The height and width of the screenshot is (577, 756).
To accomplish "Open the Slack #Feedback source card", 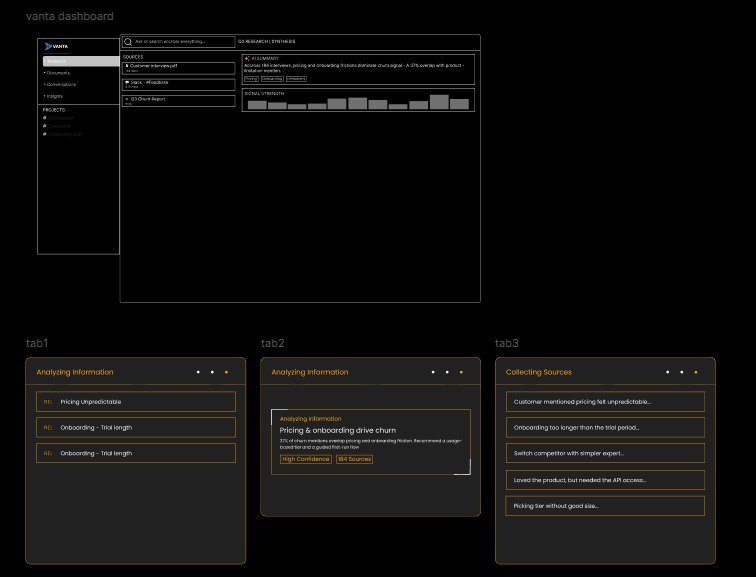I will point(178,84).
